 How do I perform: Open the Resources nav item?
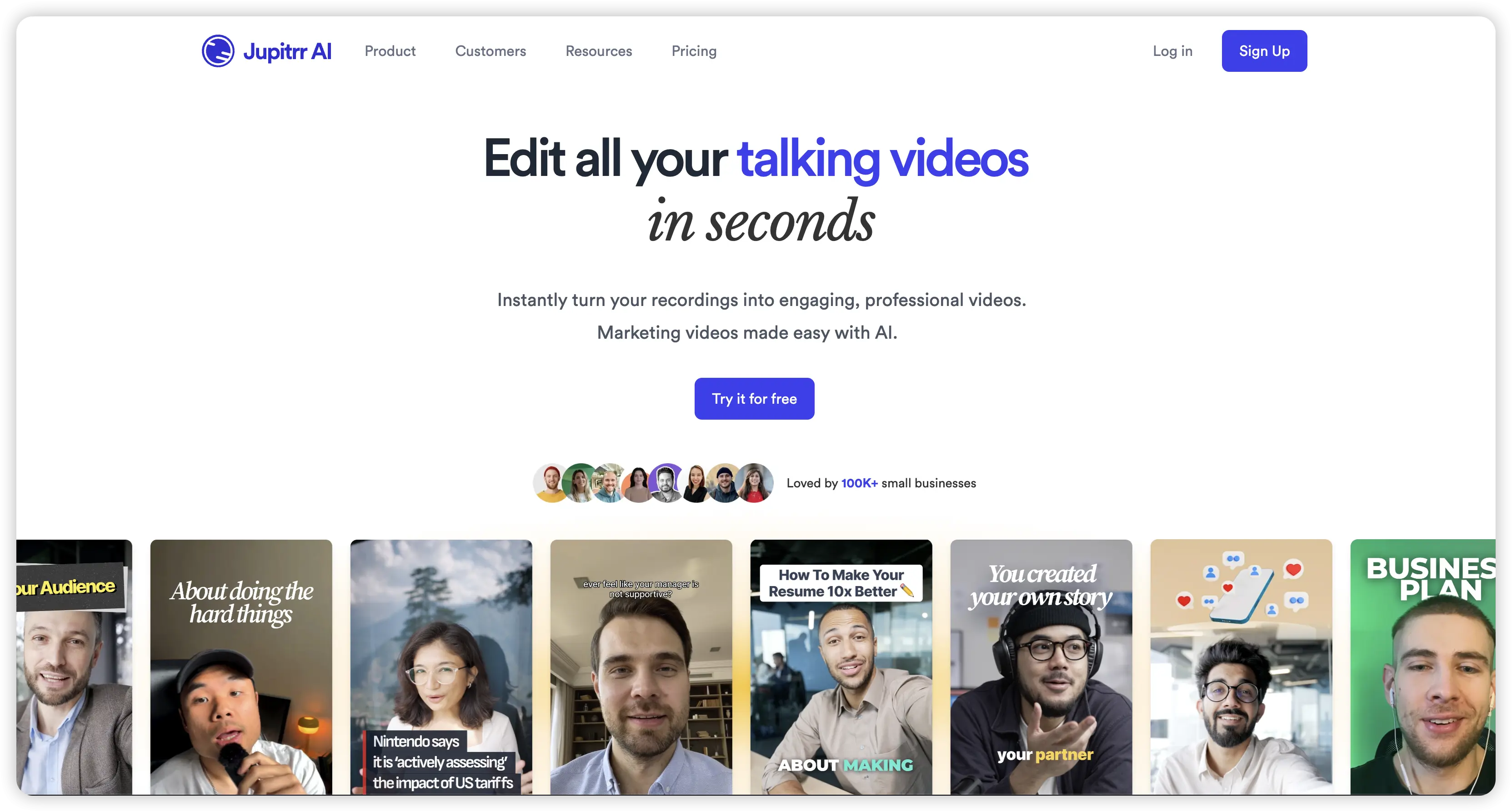click(x=598, y=51)
